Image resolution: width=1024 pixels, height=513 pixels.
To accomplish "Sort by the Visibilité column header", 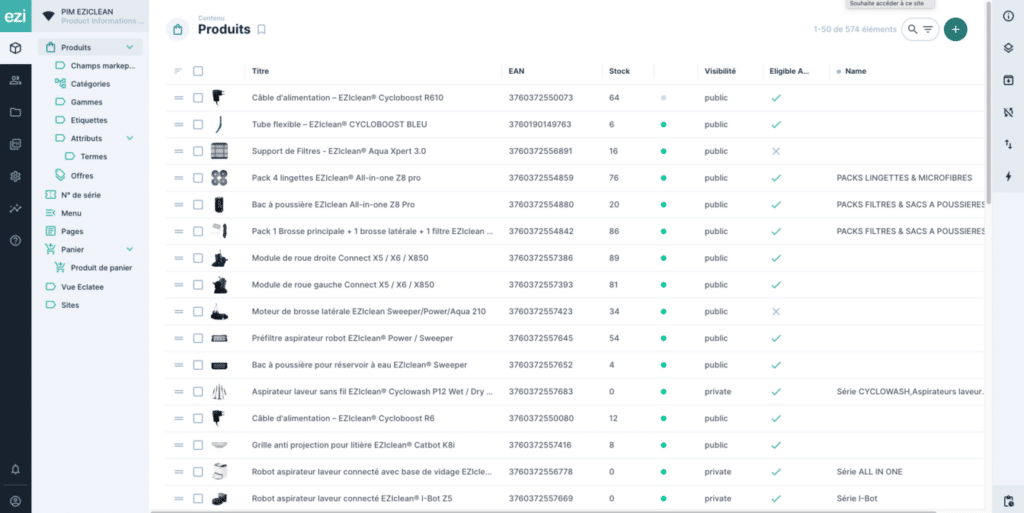I will [x=720, y=71].
